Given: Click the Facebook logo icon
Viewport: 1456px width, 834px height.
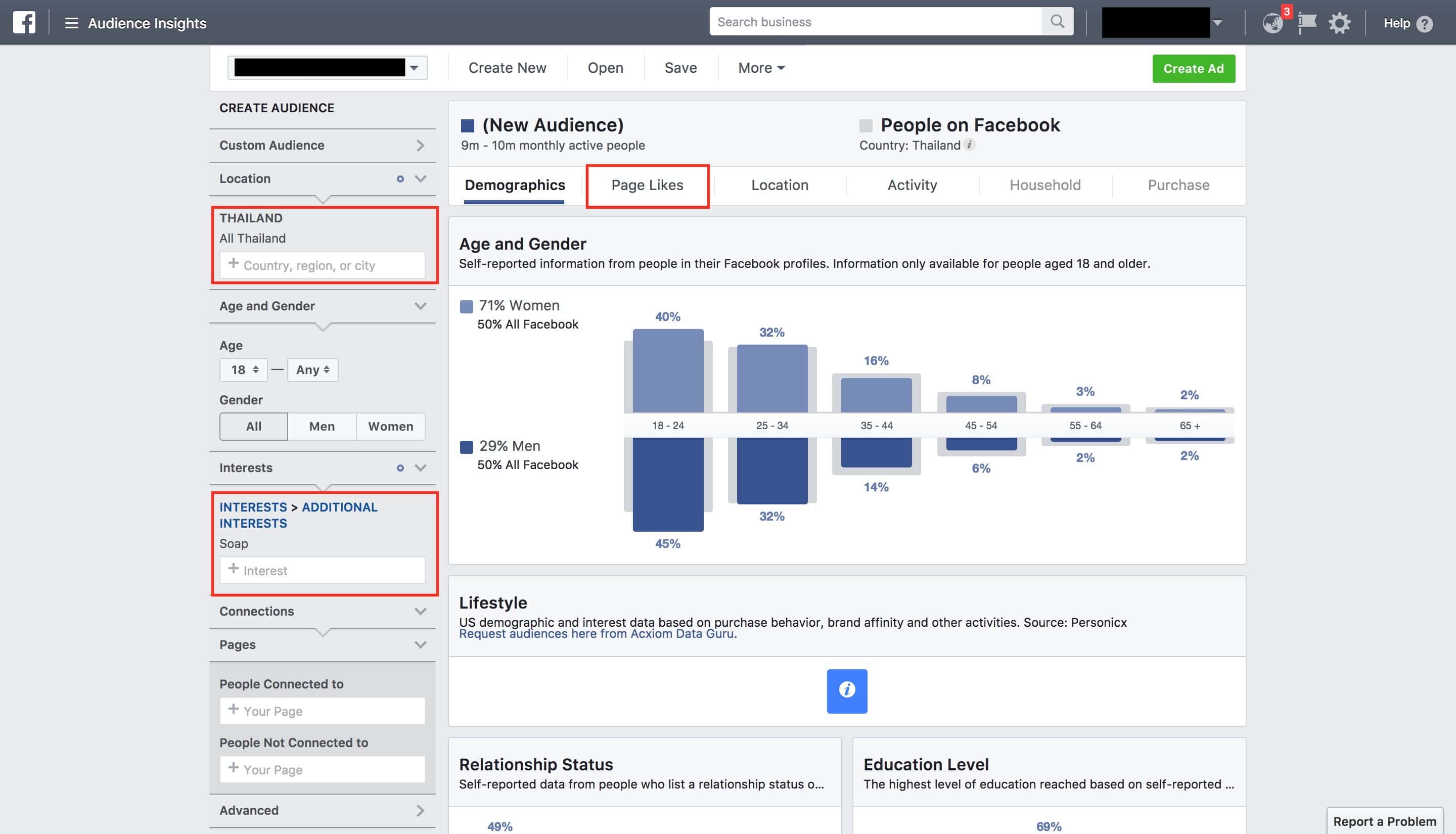Looking at the screenshot, I should pyautogui.click(x=24, y=22).
